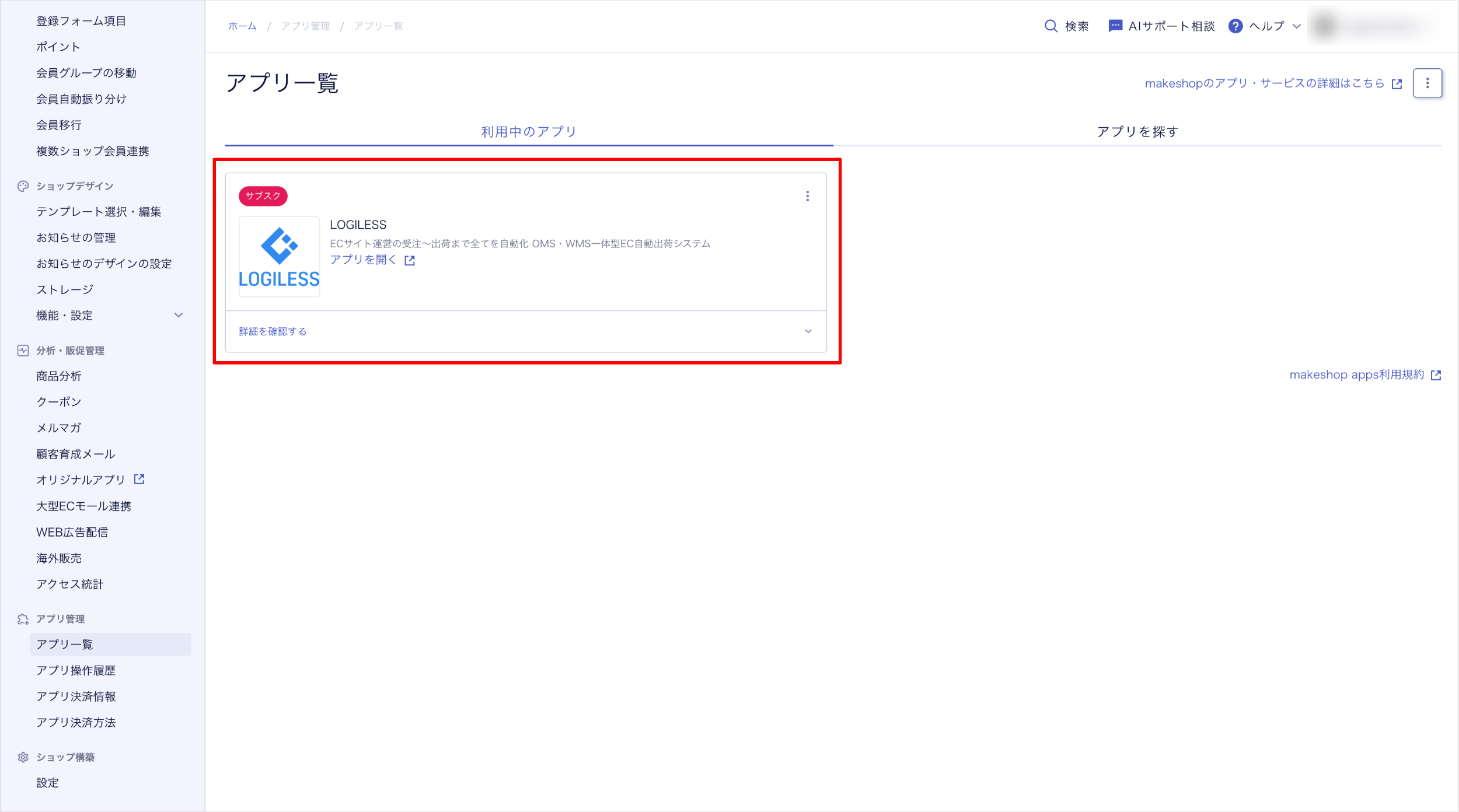The width and height of the screenshot is (1459, 812).
Task: Click the アプリ管理 puzzle icon in sidebar
Action: [23, 619]
